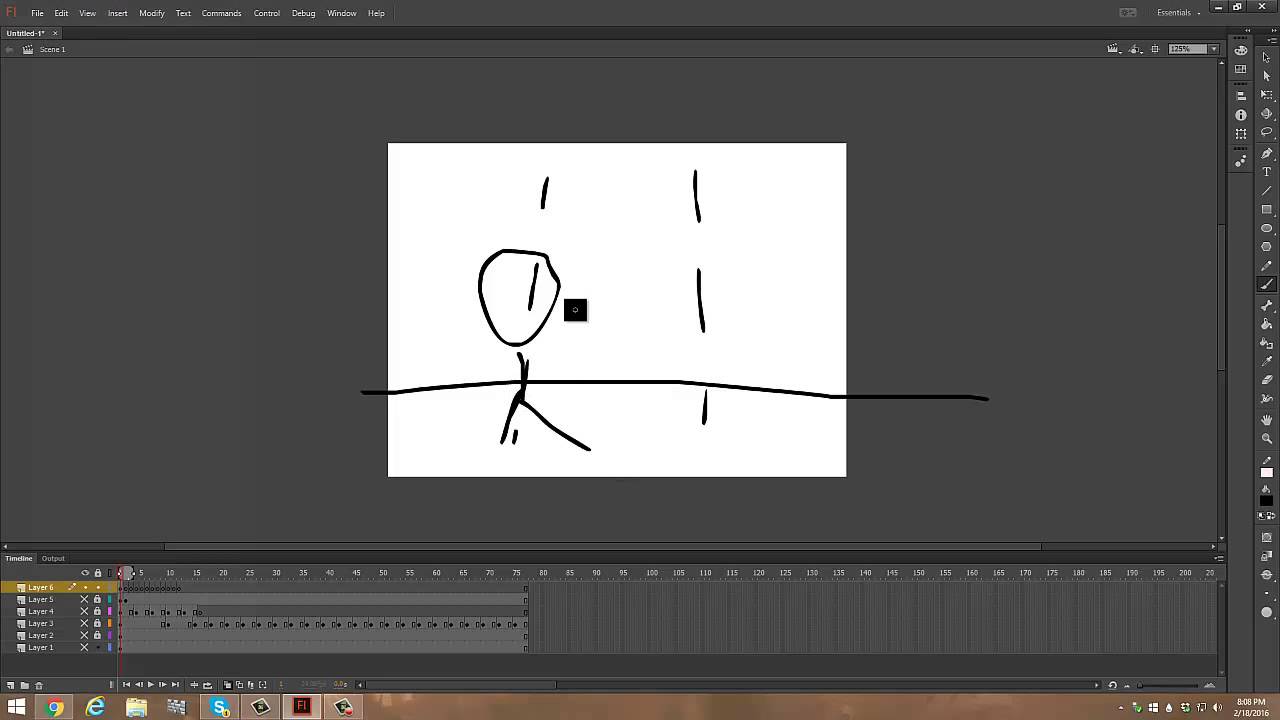Switch to the Output tab
Screen dimensions: 1280x720
click(53, 558)
